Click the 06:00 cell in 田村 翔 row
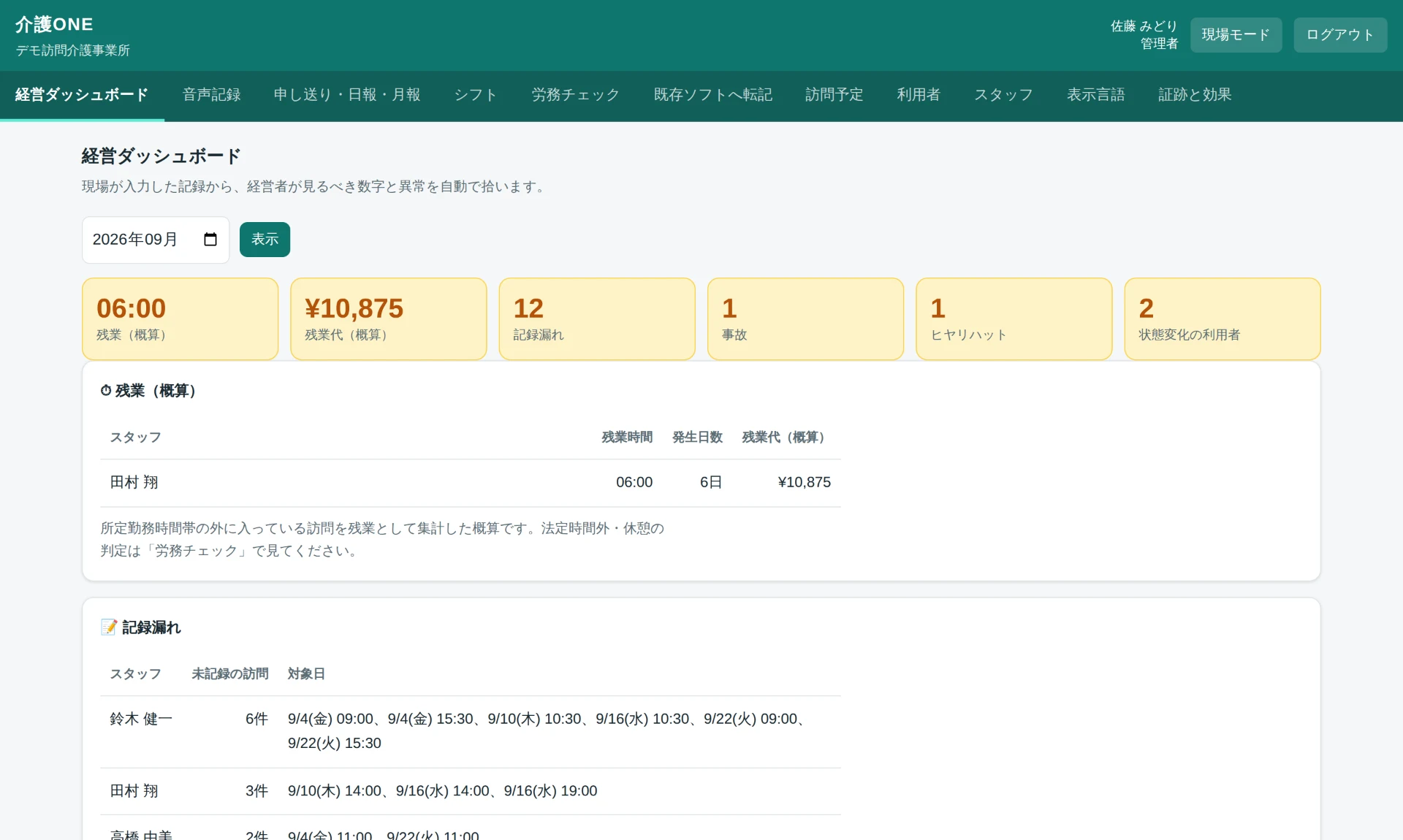 tap(634, 483)
